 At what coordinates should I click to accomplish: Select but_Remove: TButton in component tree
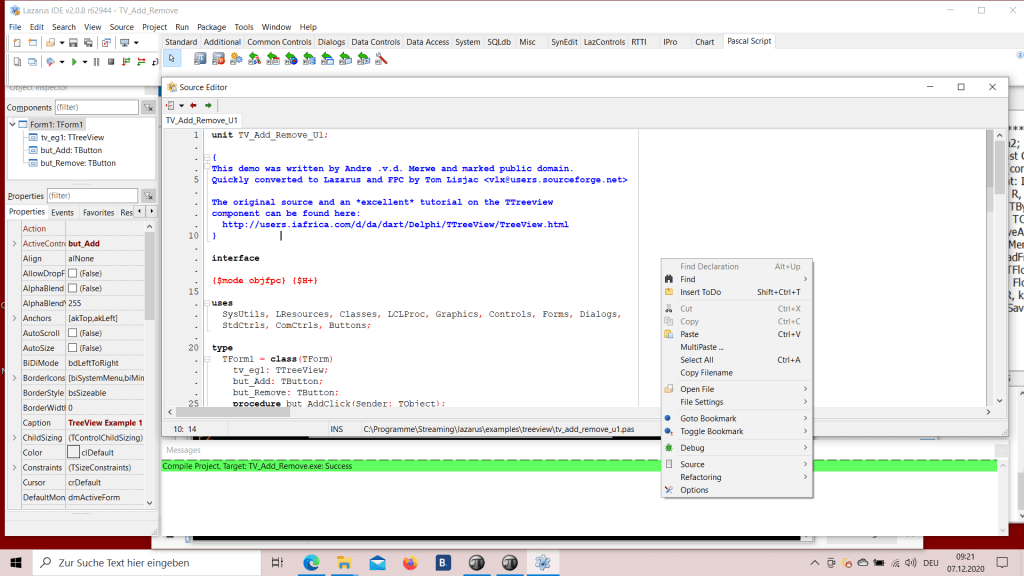tap(78, 162)
